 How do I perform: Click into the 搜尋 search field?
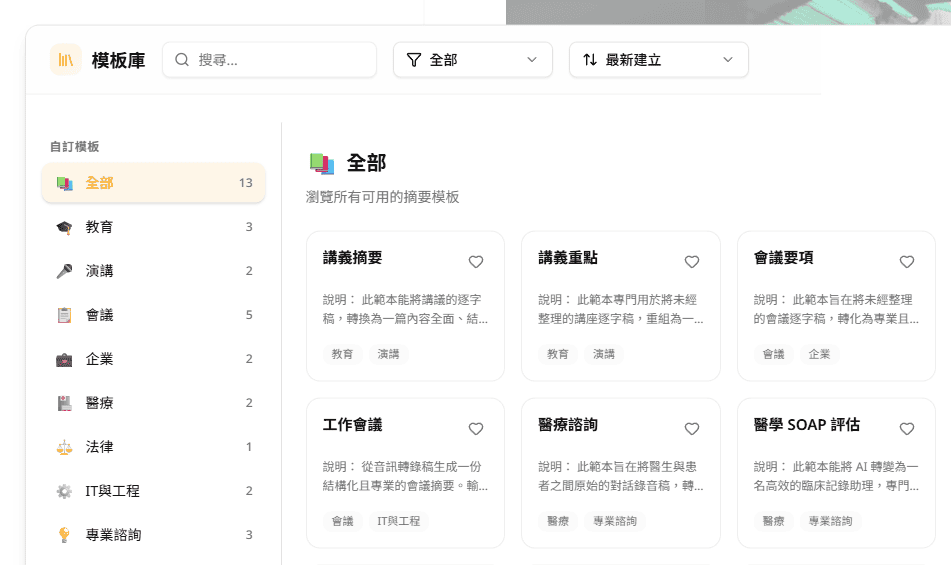click(269, 59)
